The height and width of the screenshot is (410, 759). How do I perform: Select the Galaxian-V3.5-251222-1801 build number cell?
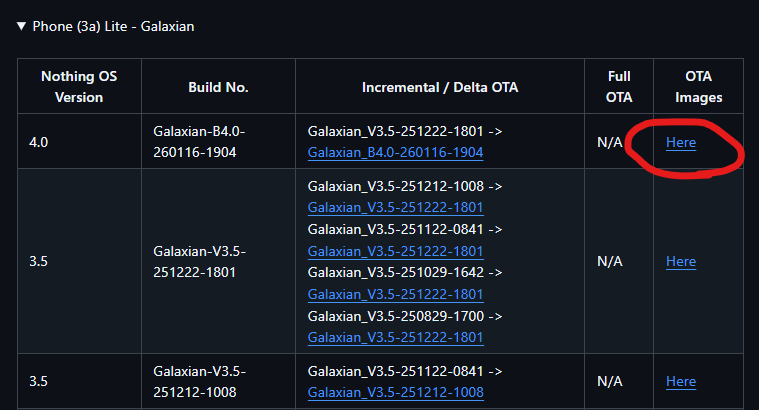(x=218, y=261)
